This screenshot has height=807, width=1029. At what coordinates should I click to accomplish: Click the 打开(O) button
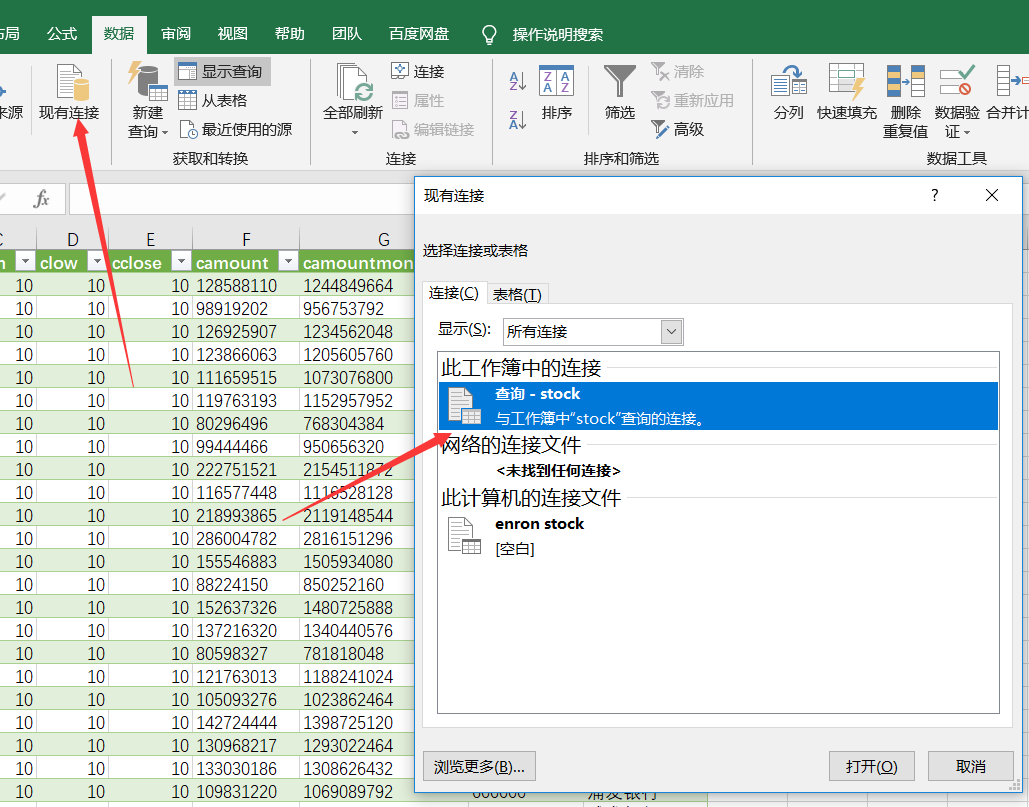click(x=871, y=766)
